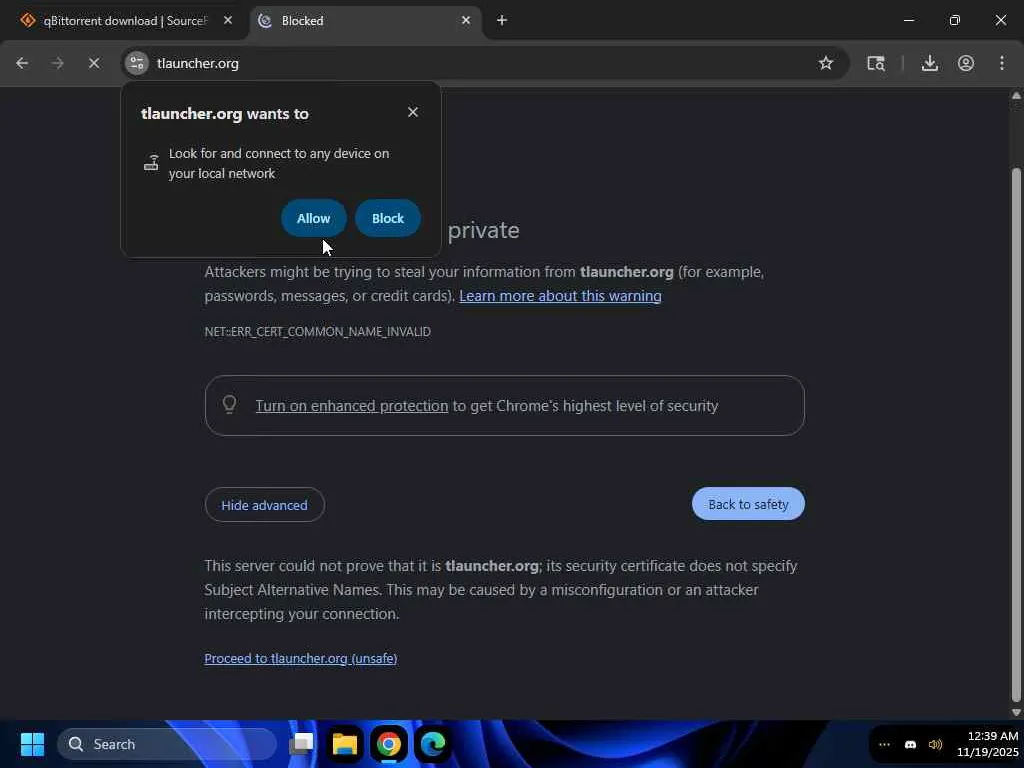Click the taskbar Search box
Viewport: 1024px width, 768px height.
[x=167, y=744]
